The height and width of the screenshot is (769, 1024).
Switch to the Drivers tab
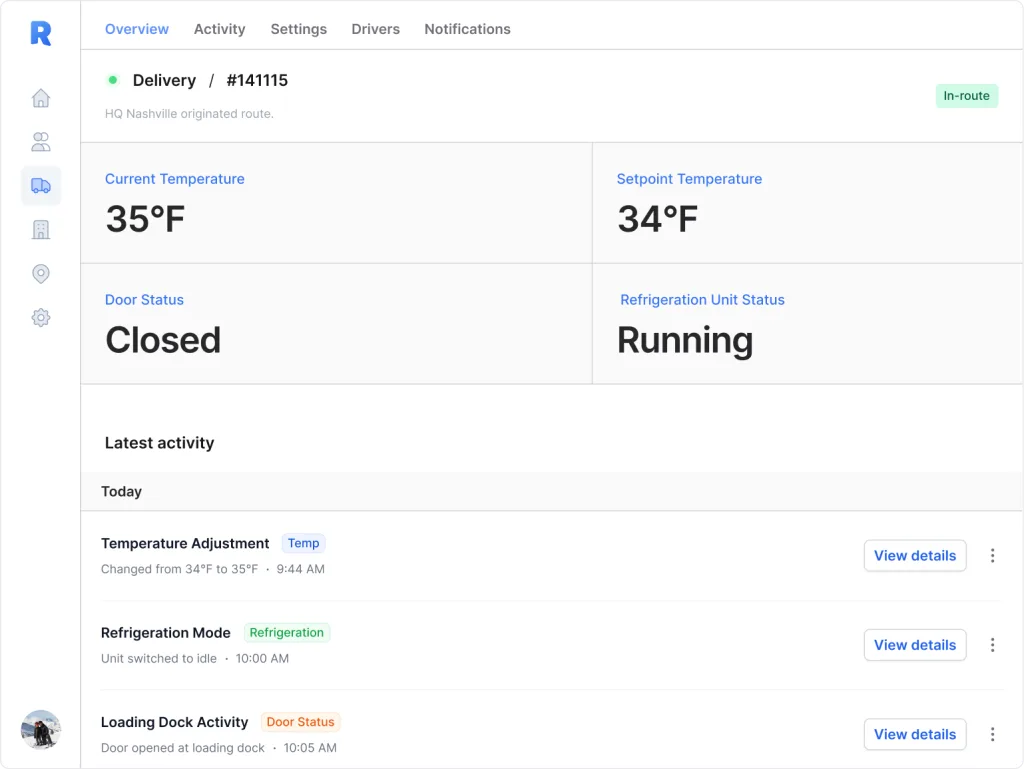376,29
